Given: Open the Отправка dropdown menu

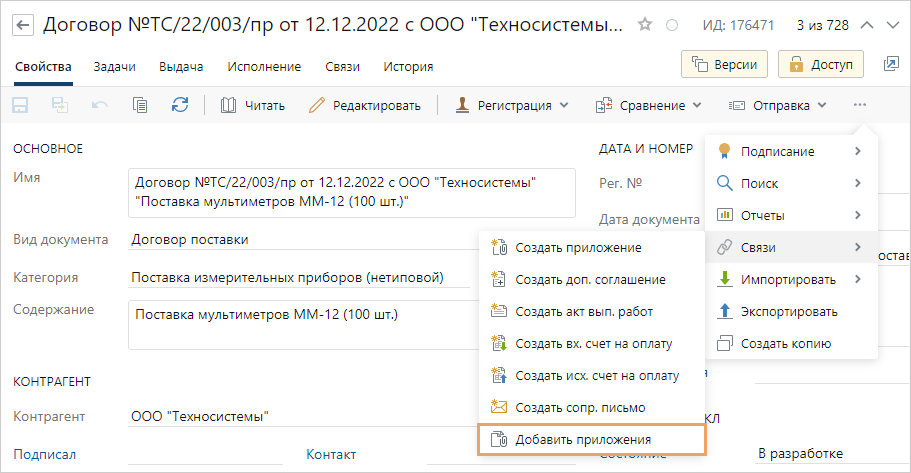Looking at the screenshot, I should [778, 105].
